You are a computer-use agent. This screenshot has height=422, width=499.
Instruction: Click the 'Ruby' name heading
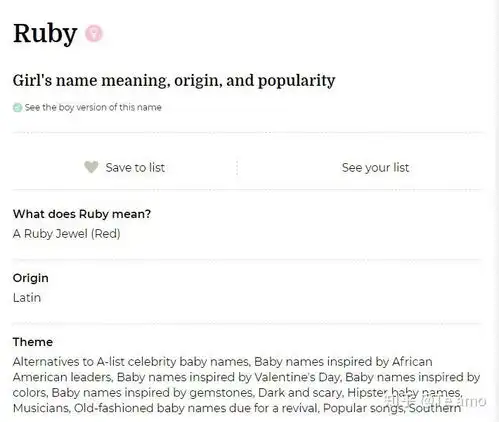coord(45,33)
